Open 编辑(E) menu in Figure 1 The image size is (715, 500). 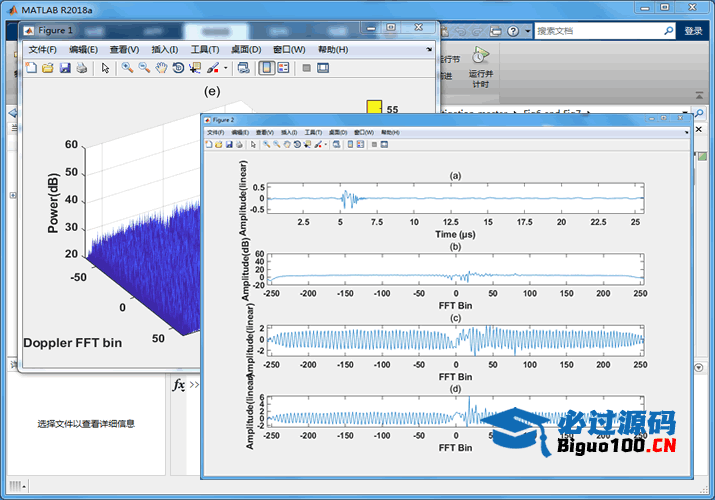click(x=83, y=49)
